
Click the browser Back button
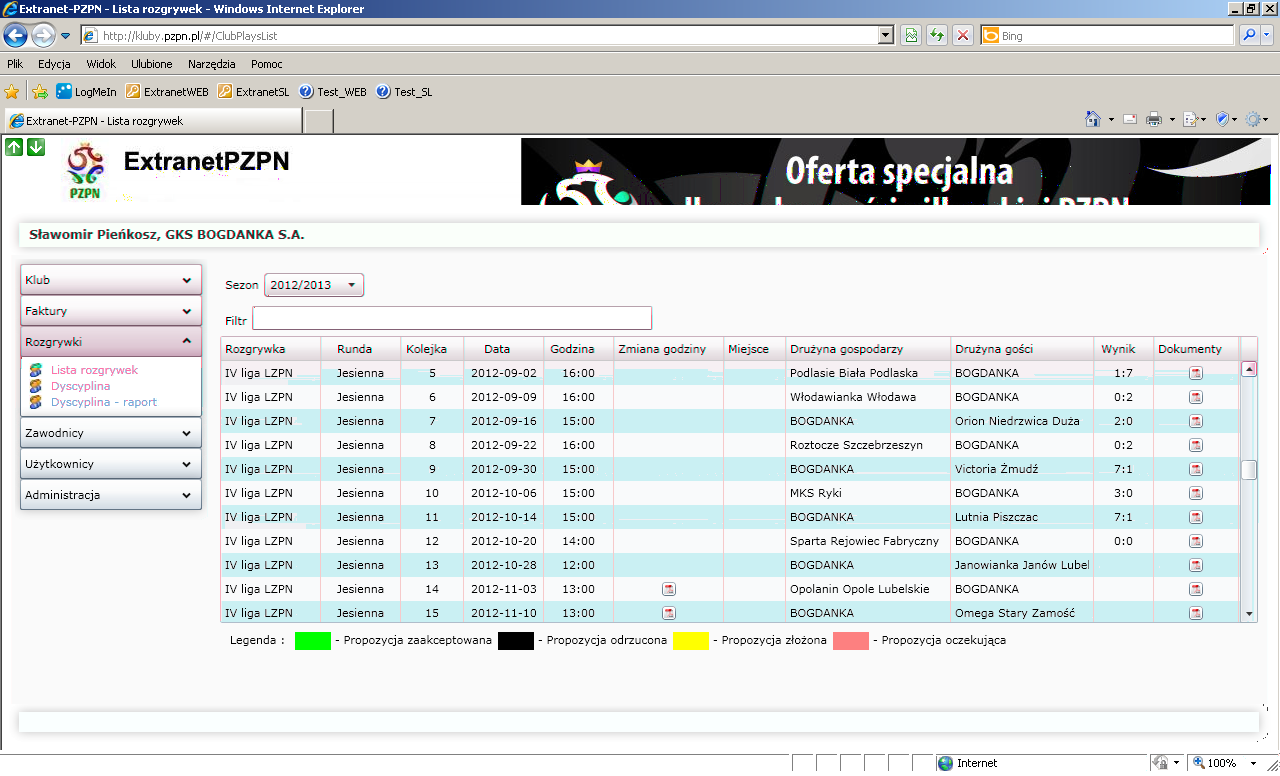click(16, 36)
